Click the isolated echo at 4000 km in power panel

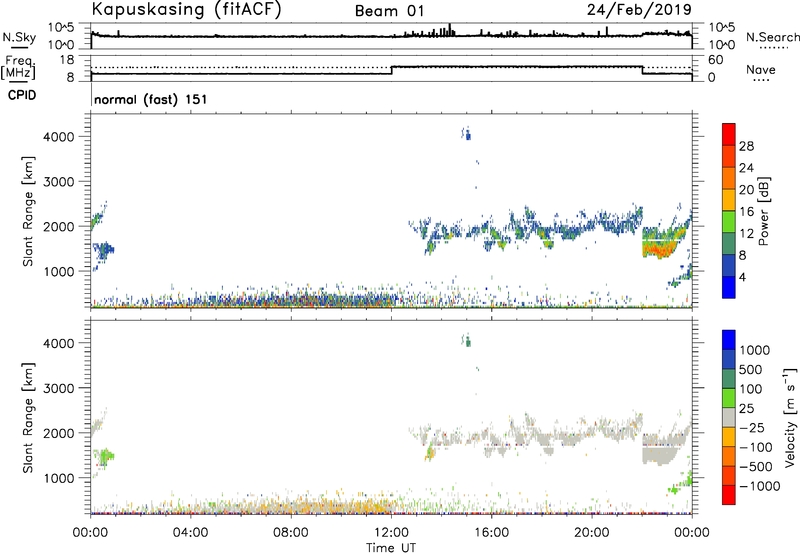[x=467, y=135]
